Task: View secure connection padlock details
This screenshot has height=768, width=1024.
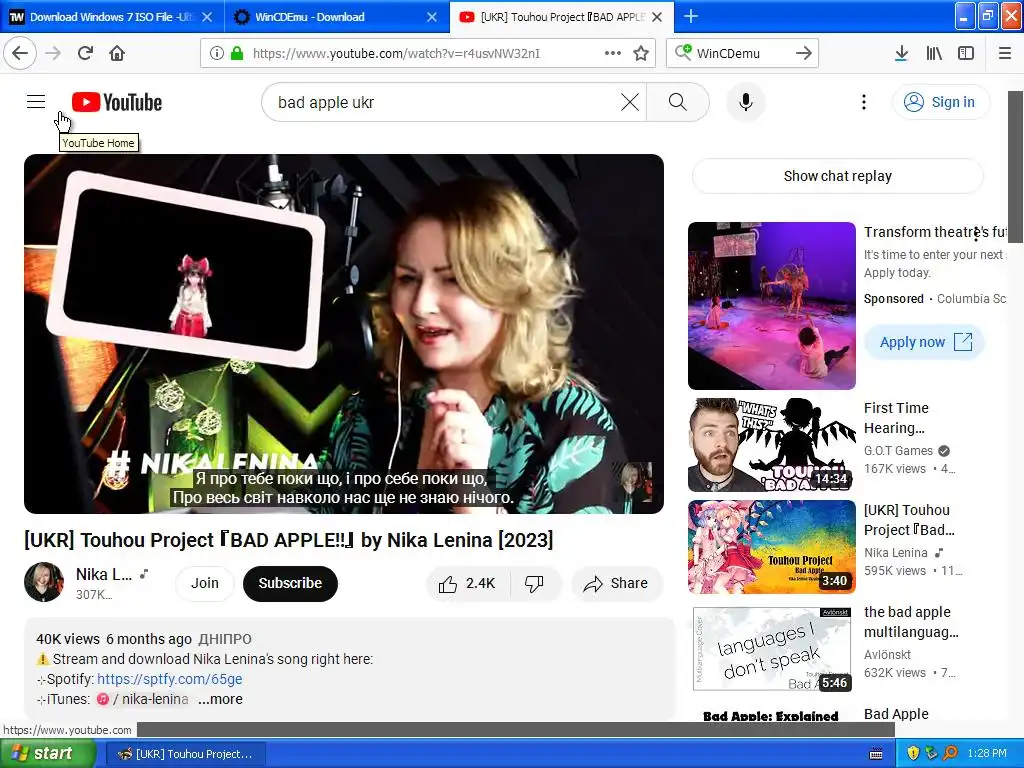Action: tap(237, 53)
